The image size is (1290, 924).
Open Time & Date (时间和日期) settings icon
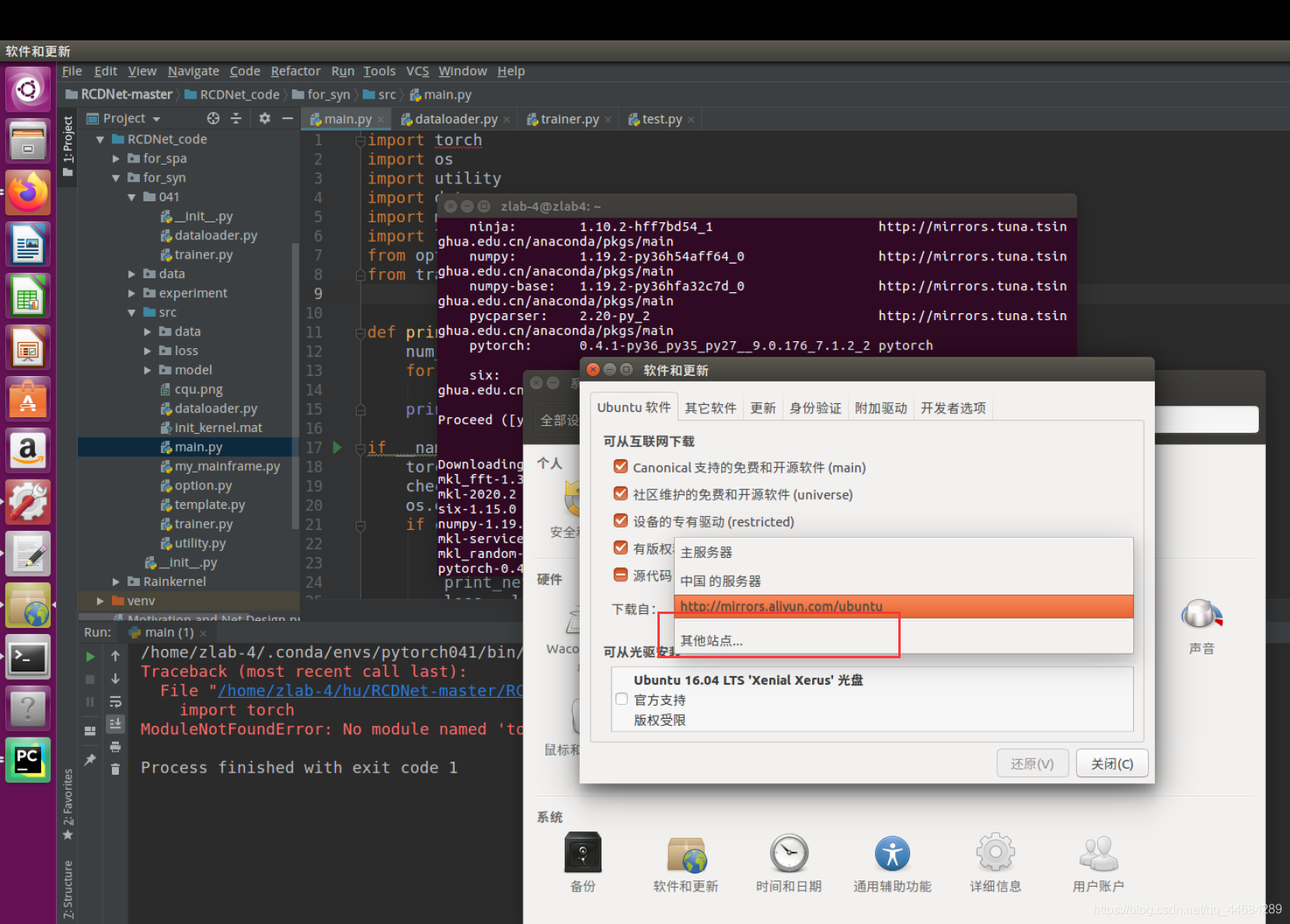point(789,862)
